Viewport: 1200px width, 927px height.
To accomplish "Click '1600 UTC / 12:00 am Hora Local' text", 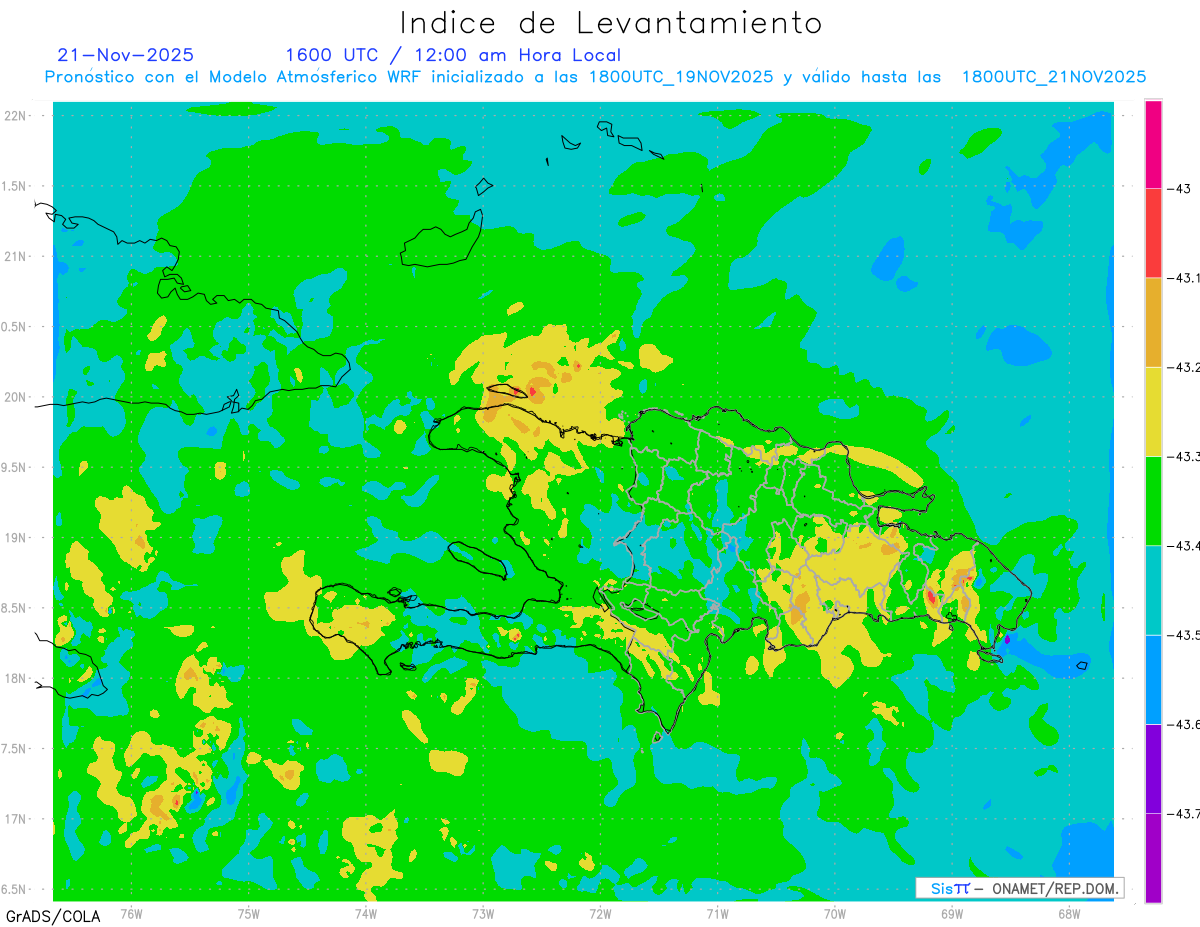I will pyautogui.click(x=453, y=55).
